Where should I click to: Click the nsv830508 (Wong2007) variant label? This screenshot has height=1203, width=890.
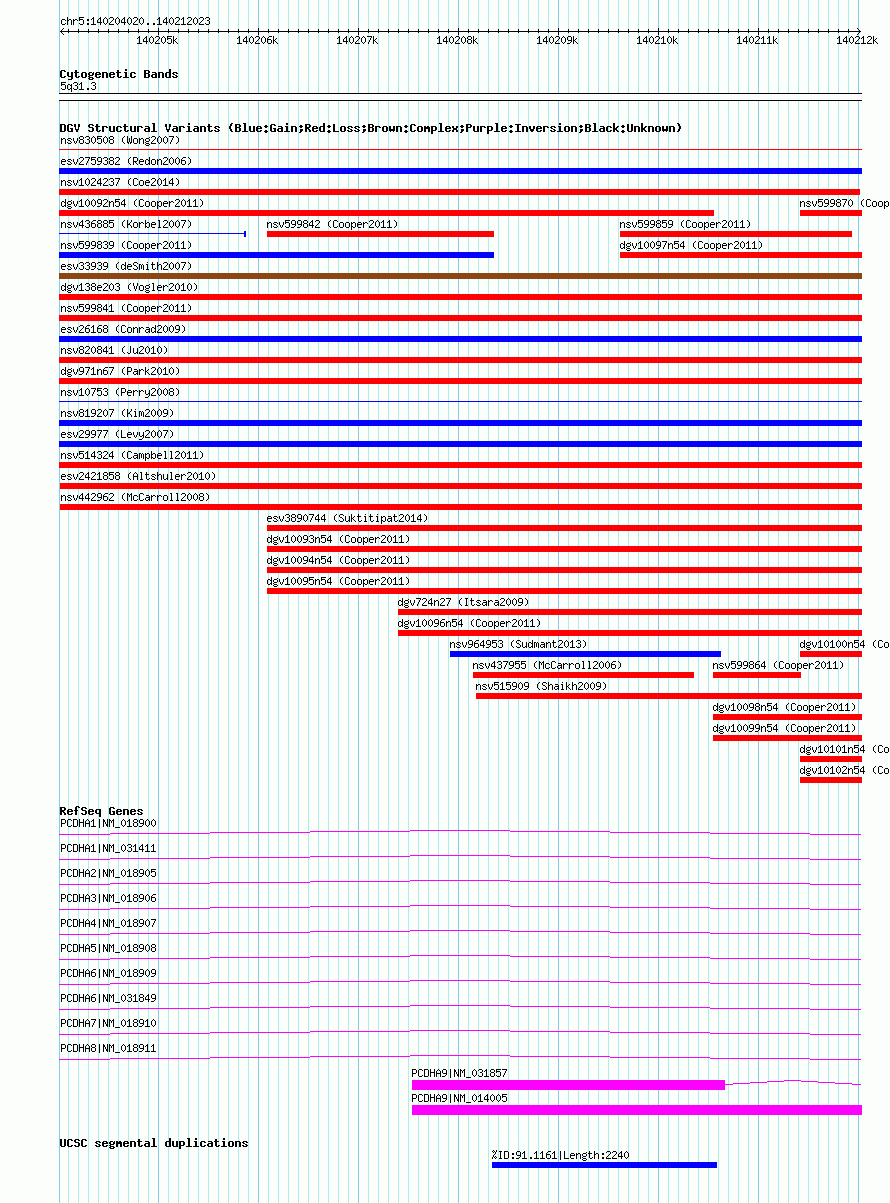tap(120, 140)
